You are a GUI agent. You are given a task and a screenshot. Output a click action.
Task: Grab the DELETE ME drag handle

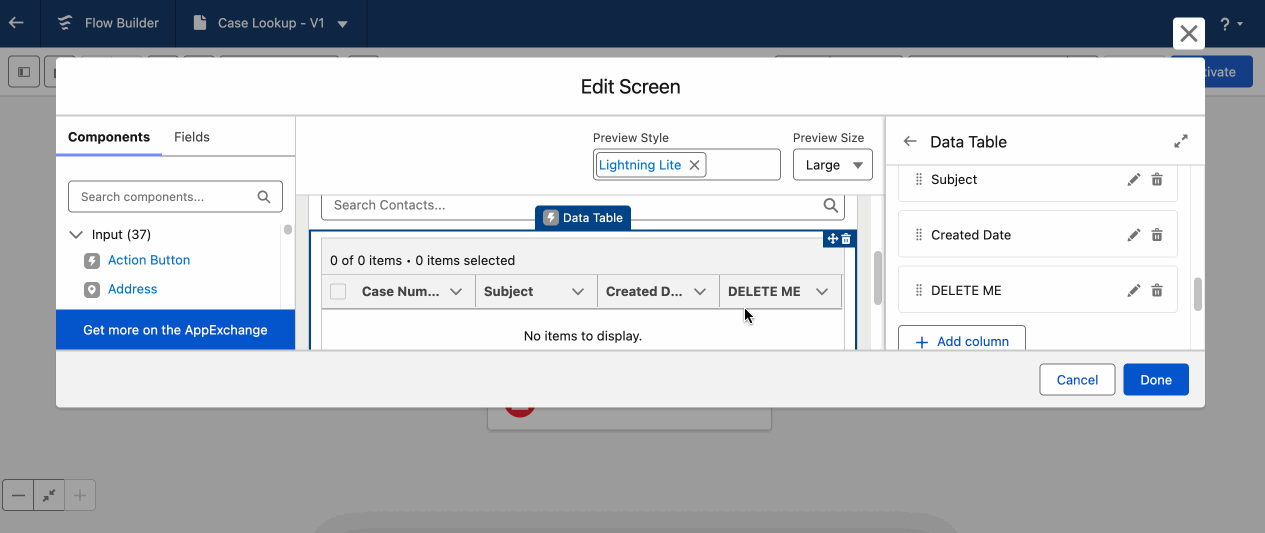[x=919, y=291]
